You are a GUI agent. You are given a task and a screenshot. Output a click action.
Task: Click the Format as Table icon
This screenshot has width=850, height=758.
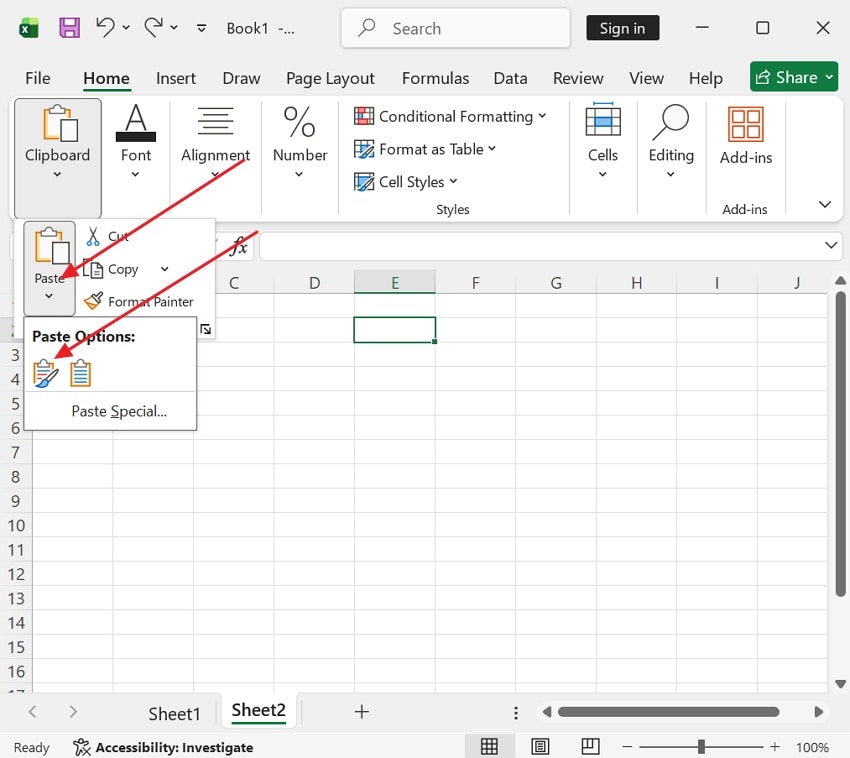(362, 149)
